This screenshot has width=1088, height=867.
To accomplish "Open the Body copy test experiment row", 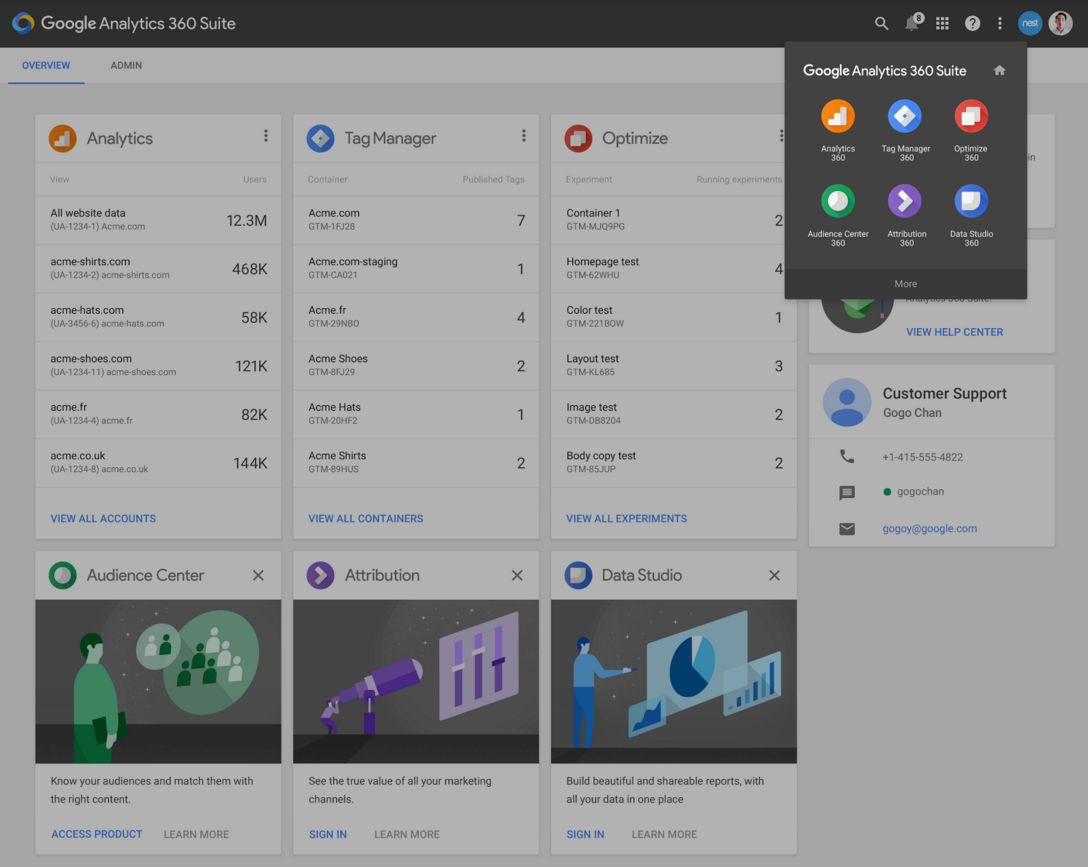I will 674,463.
